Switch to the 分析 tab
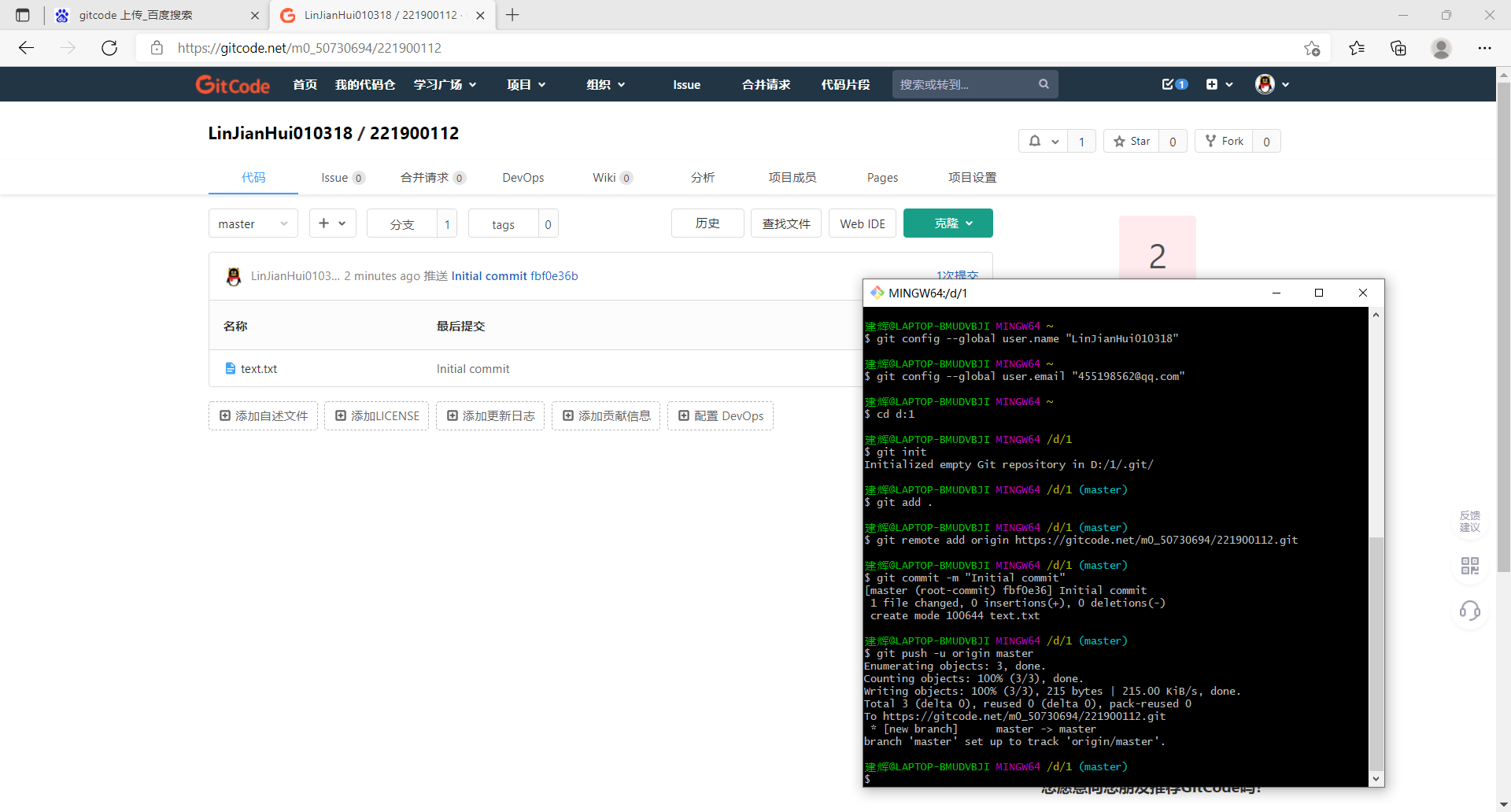 tap(702, 178)
